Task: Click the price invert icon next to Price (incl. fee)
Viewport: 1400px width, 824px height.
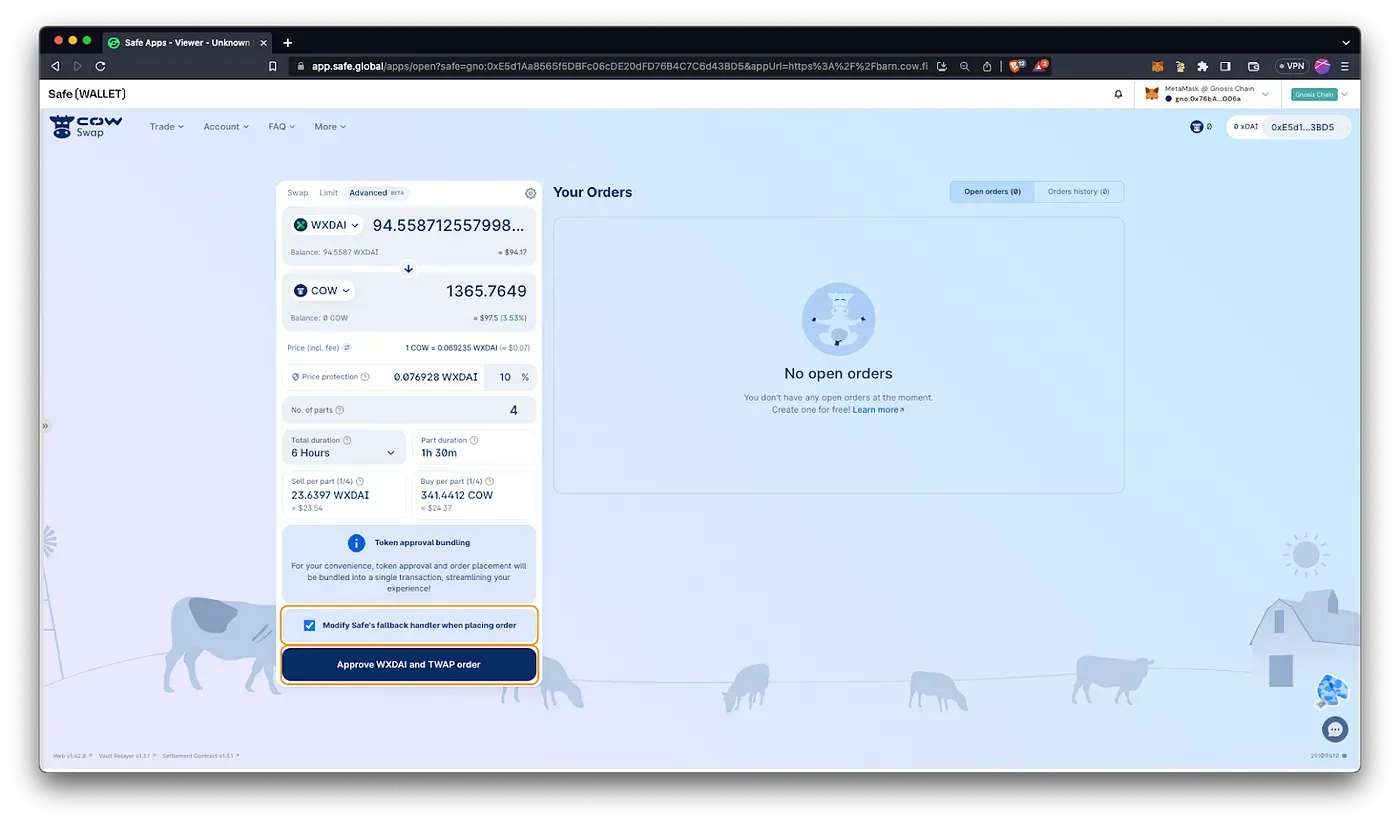Action: click(x=347, y=347)
